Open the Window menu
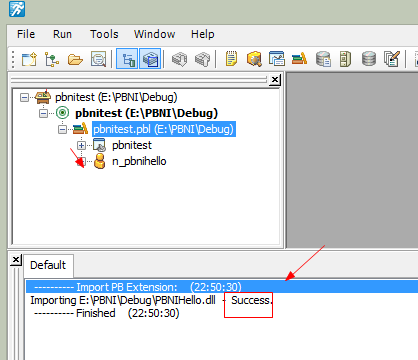This screenshot has height=360, width=418. [x=154, y=34]
